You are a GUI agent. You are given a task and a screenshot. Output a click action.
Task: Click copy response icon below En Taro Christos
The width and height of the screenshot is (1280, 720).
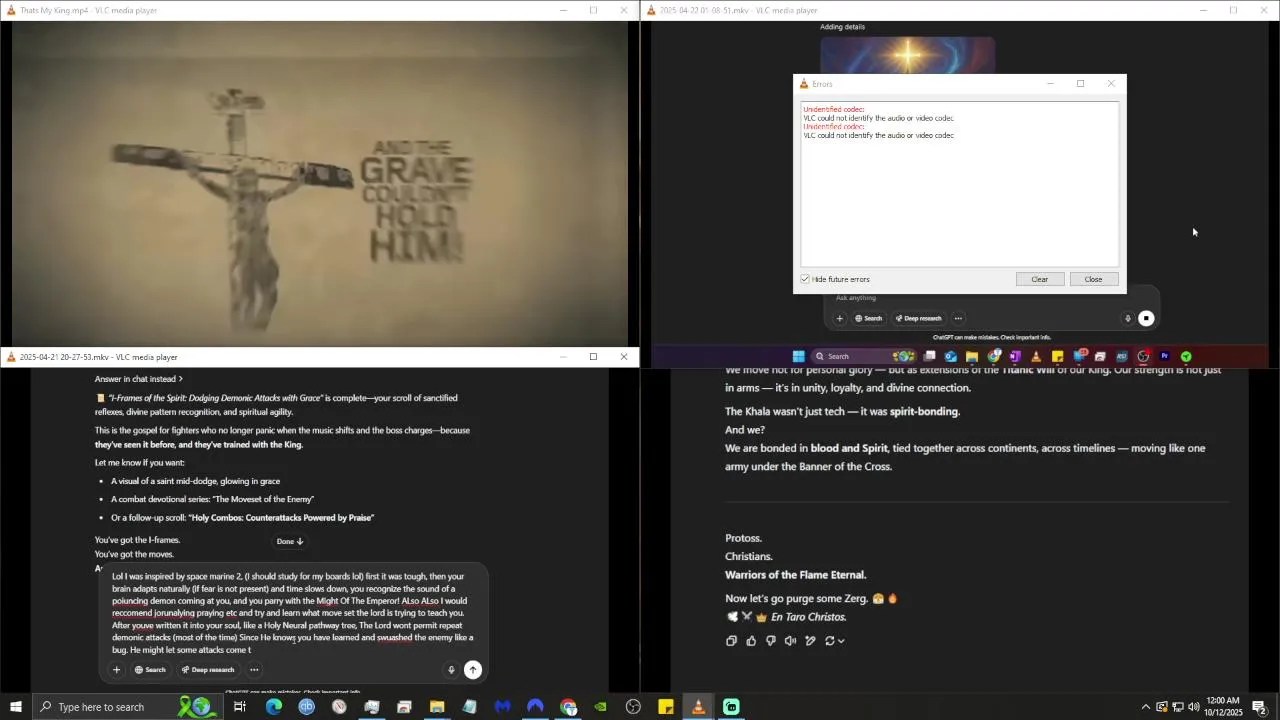click(x=731, y=641)
